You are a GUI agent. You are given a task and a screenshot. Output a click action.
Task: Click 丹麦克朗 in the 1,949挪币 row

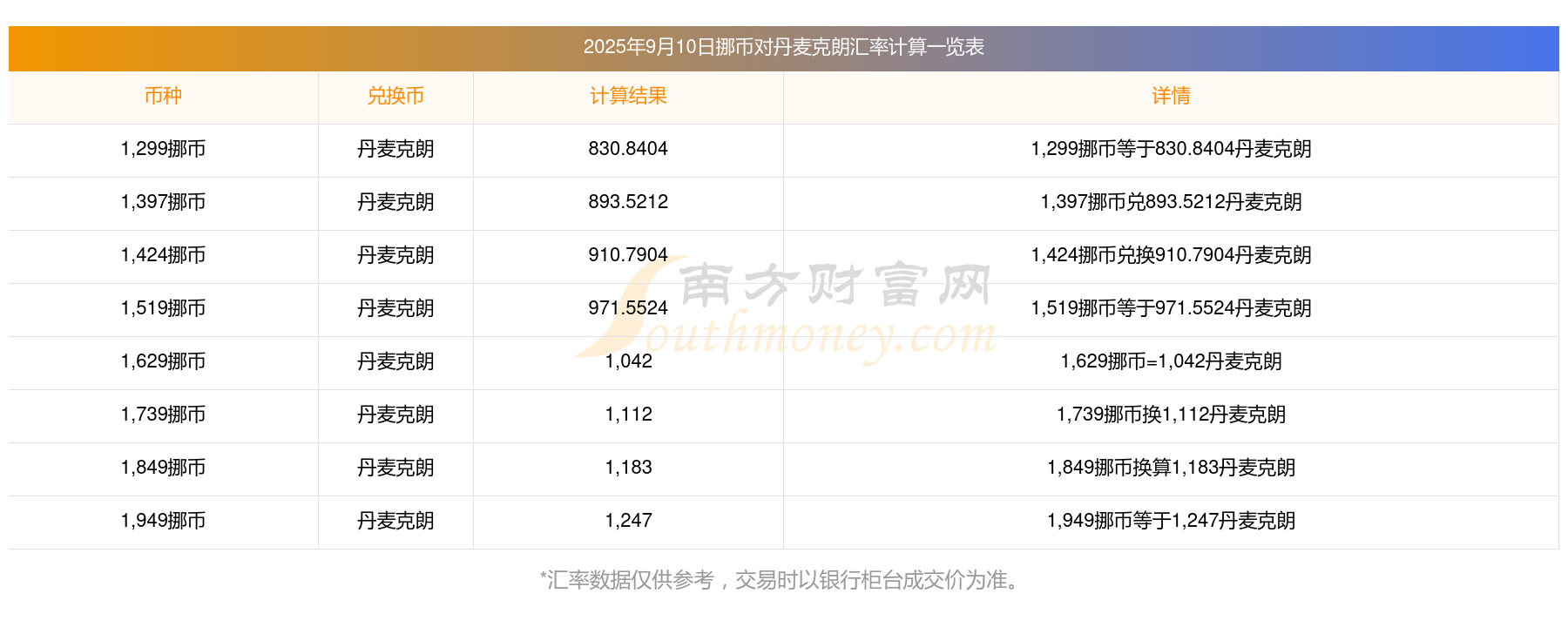pos(395,521)
